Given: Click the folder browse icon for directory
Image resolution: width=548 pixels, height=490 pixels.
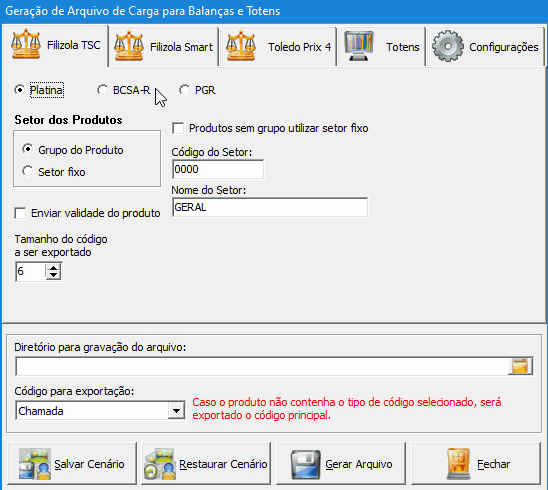Looking at the screenshot, I should pyautogui.click(x=520, y=366).
